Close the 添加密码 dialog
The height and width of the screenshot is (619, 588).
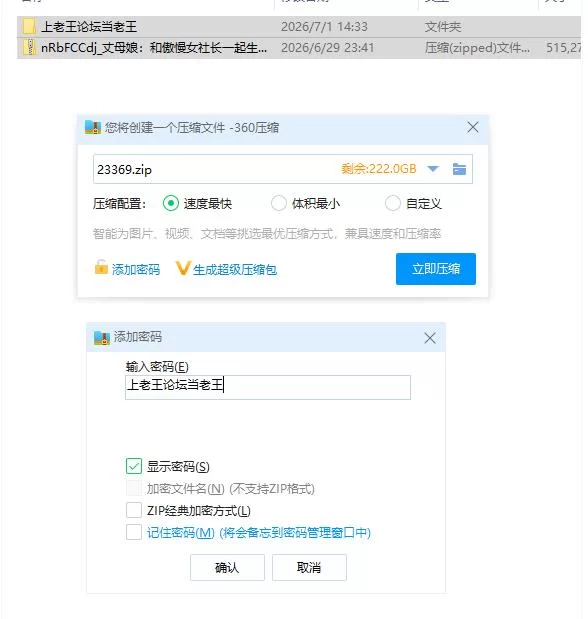pyautogui.click(x=430, y=338)
